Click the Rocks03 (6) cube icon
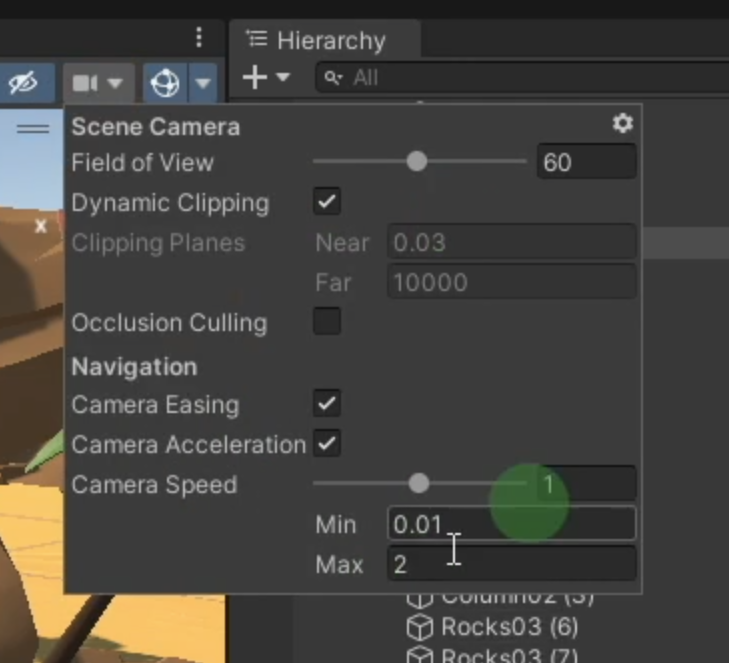This screenshot has width=729, height=663. [420, 627]
